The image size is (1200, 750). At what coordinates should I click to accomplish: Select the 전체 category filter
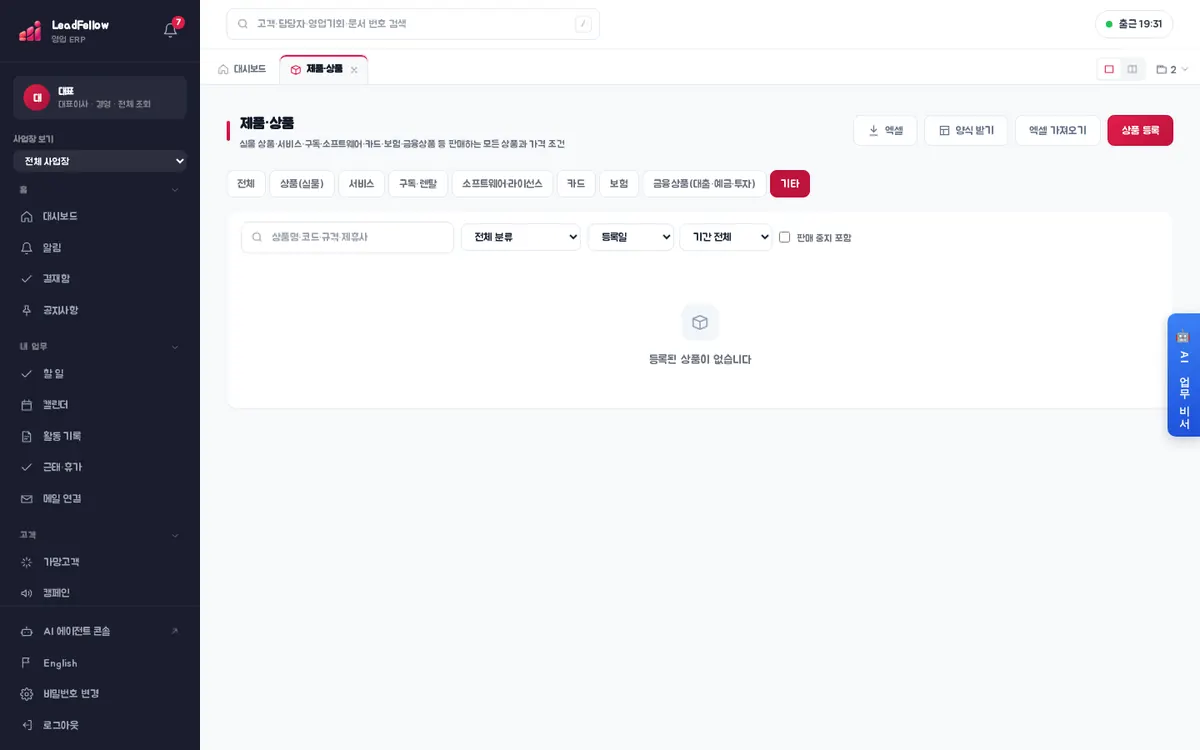pyautogui.click(x=246, y=183)
